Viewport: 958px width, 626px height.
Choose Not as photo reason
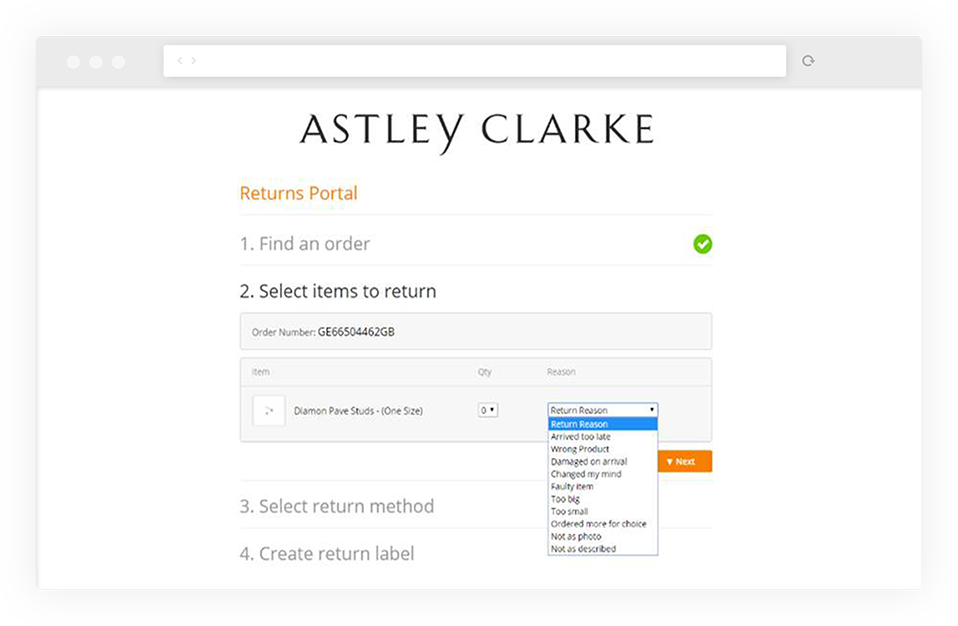(x=602, y=537)
